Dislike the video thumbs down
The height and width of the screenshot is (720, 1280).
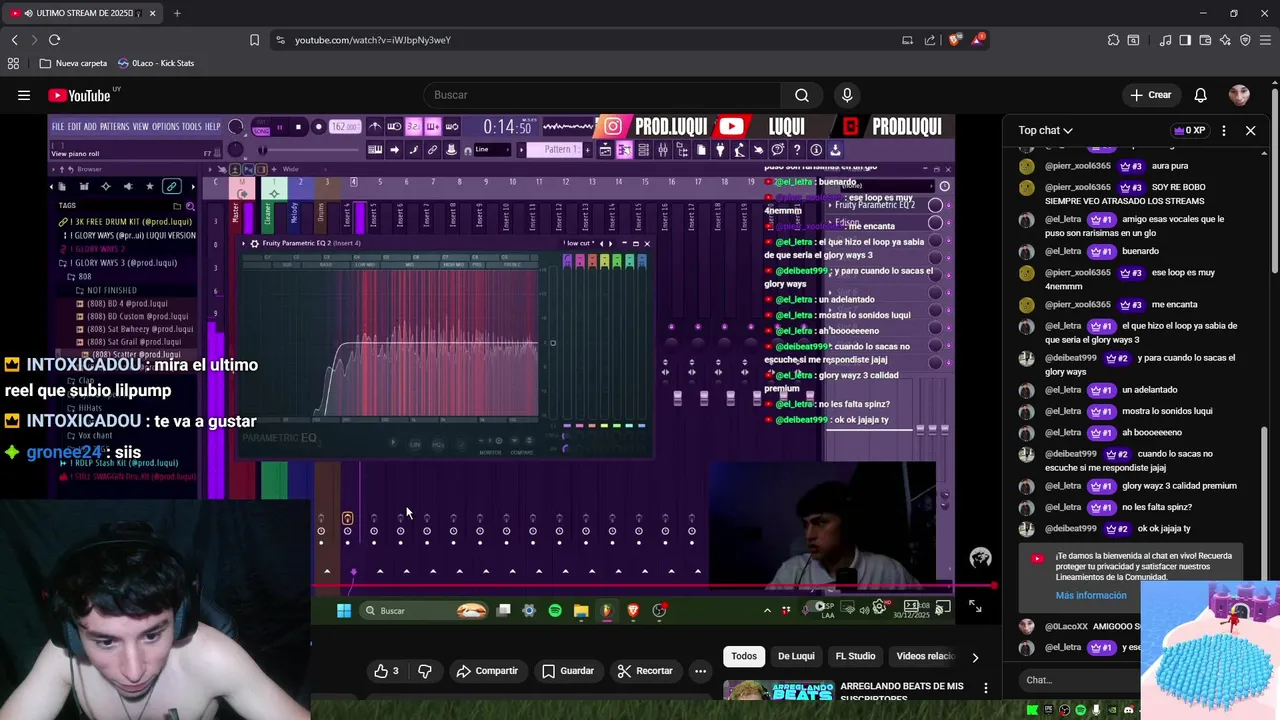tap(425, 671)
